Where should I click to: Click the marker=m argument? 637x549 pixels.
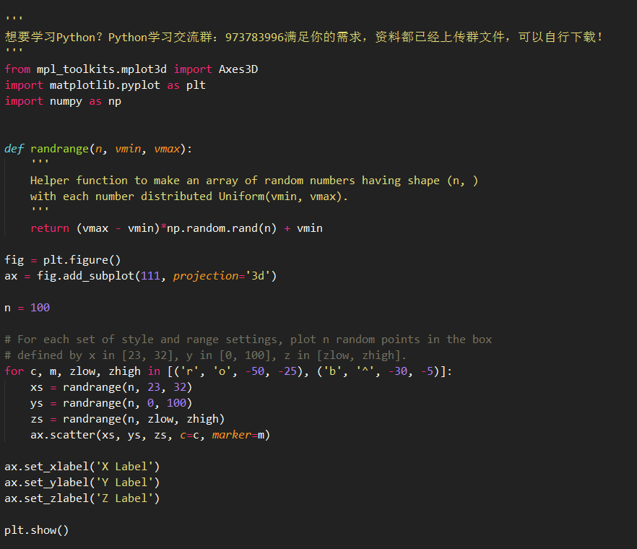click(241, 435)
